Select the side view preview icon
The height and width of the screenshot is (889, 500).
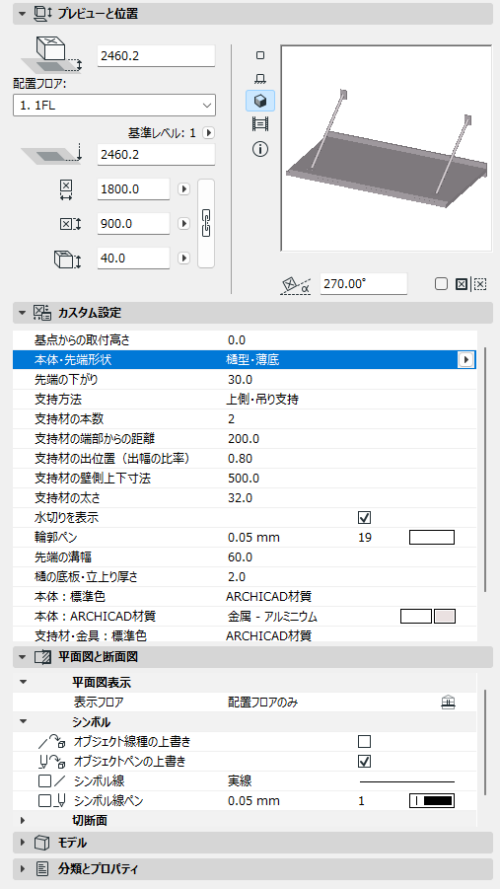click(260, 78)
